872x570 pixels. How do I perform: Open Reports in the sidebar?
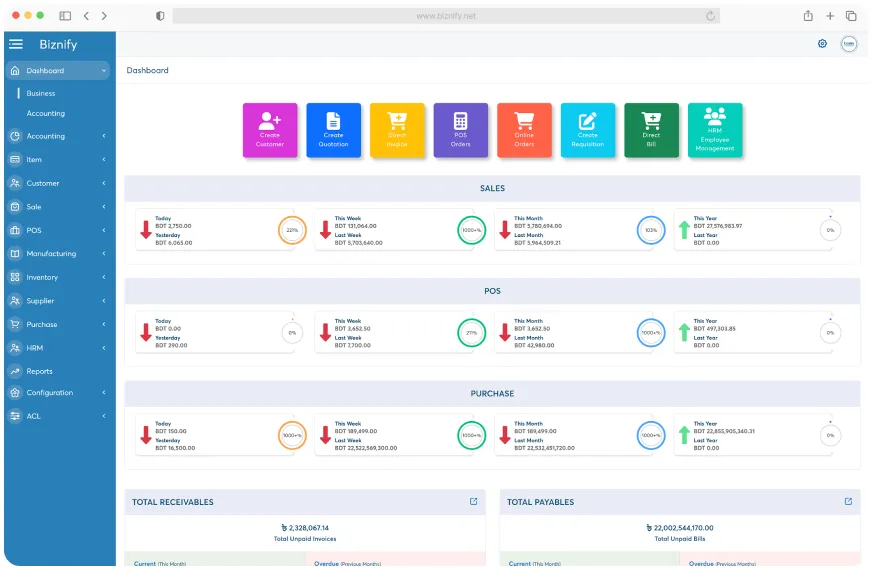40,371
